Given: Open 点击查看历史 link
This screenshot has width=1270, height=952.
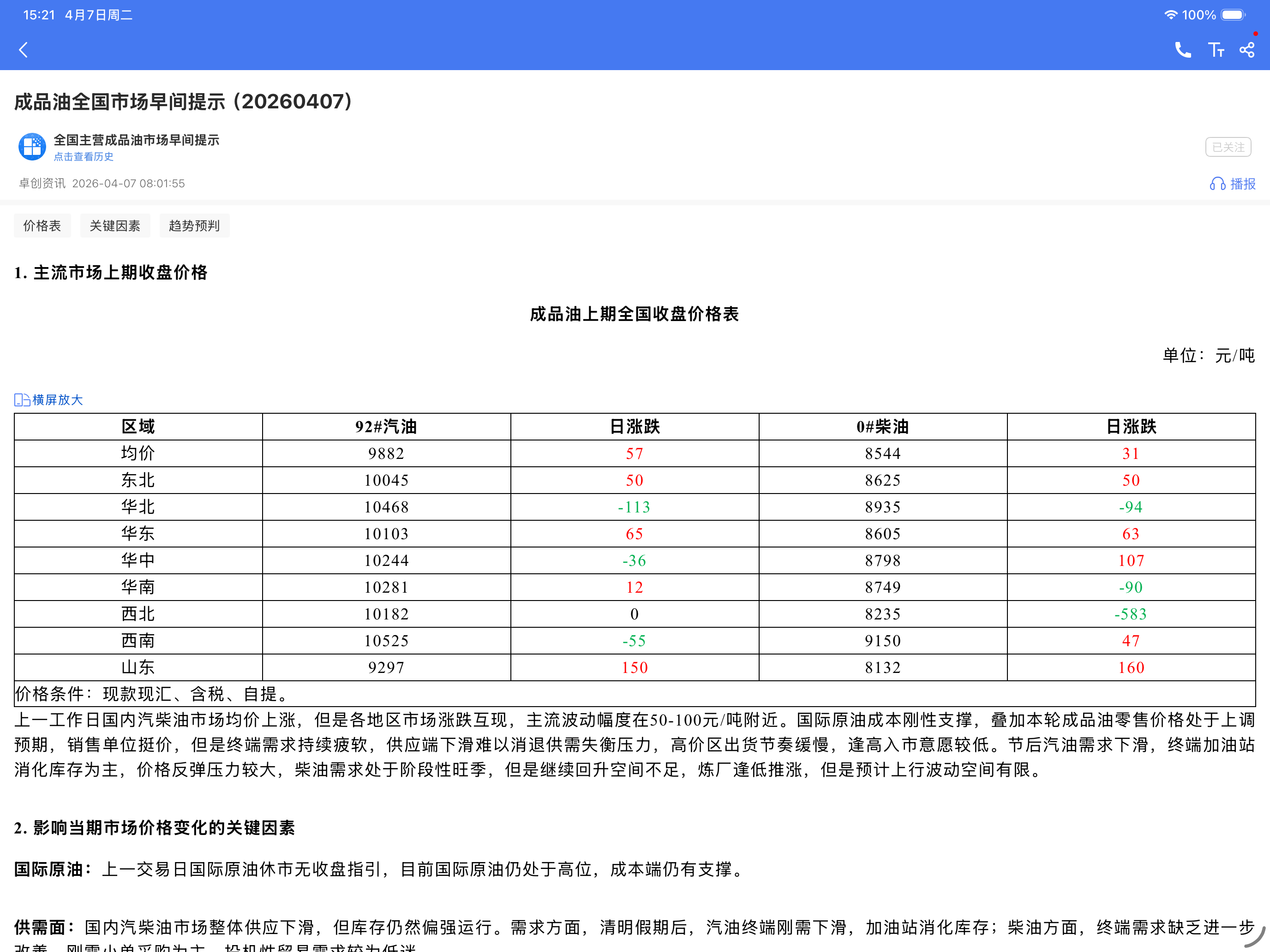Looking at the screenshot, I should pyautogui.click(x=83, y=157).
